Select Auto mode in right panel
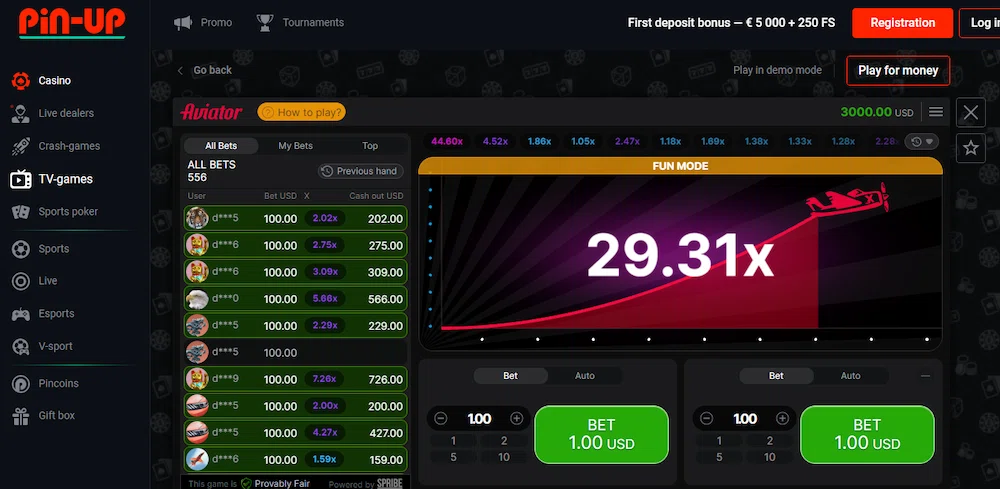 click(850, 376)
